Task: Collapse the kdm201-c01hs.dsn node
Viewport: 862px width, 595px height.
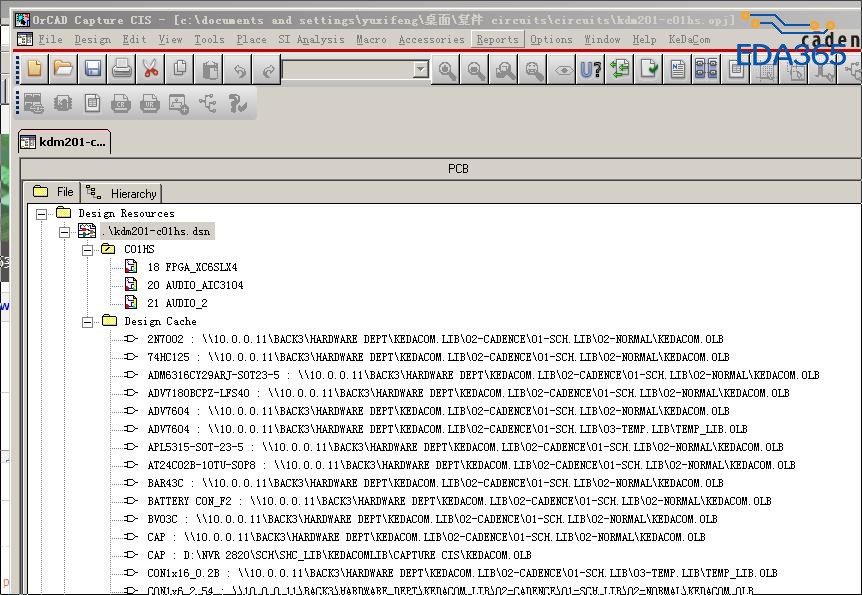Action: (x=64, y=232)
